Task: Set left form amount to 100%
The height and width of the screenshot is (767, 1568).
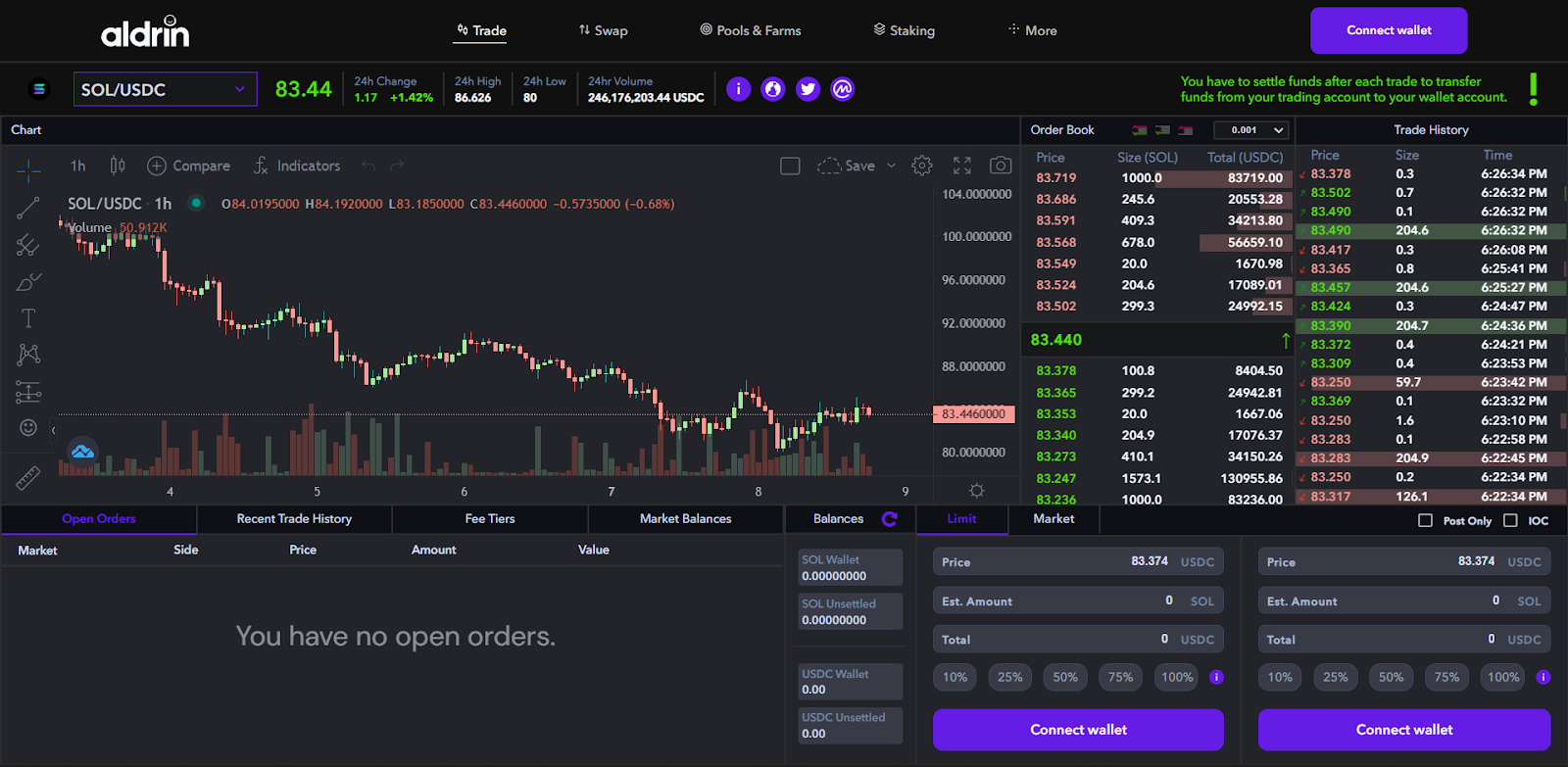Action: [1177, 677]
